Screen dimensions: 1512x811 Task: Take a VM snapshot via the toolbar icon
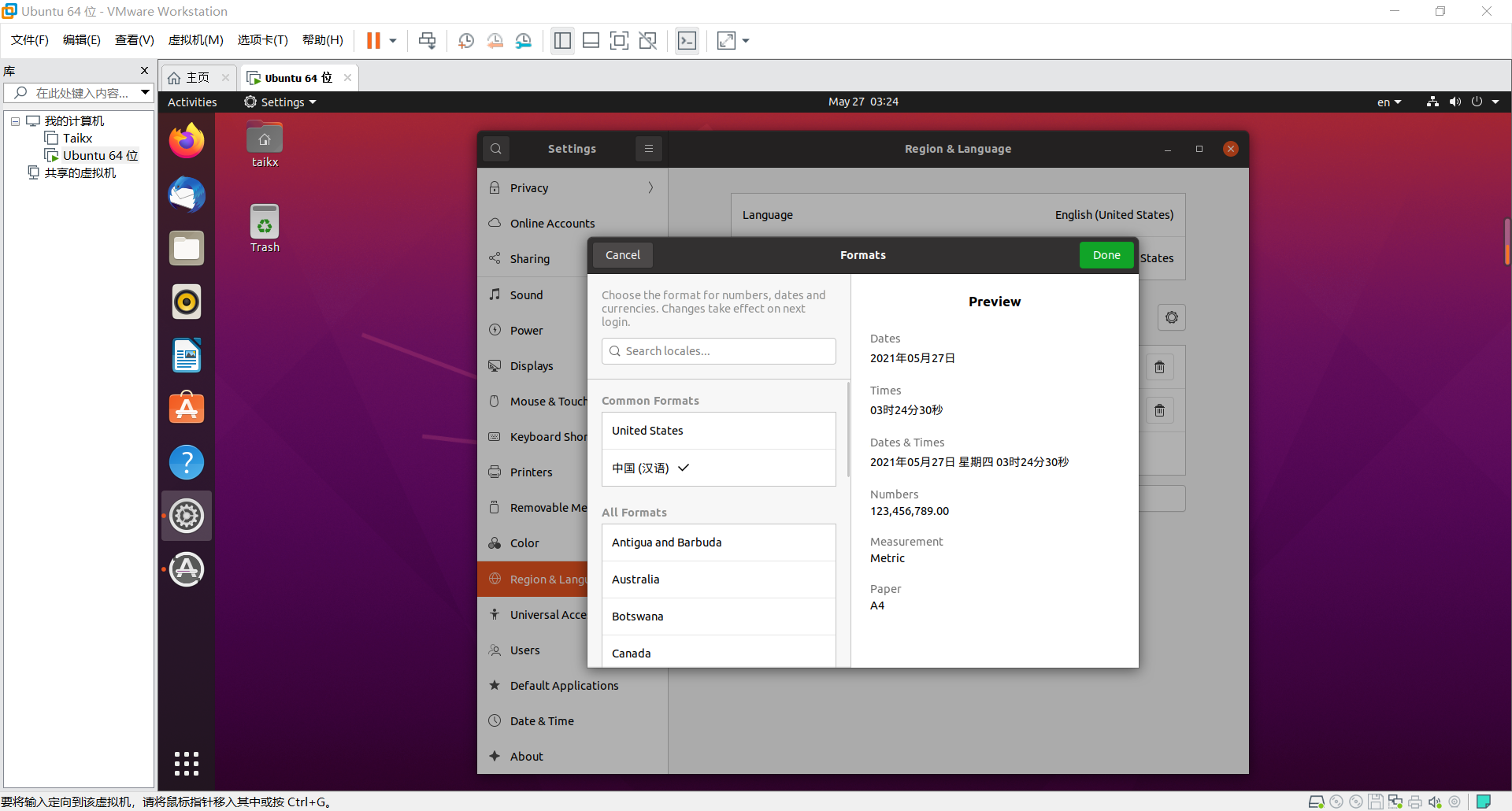click(465, 40)
